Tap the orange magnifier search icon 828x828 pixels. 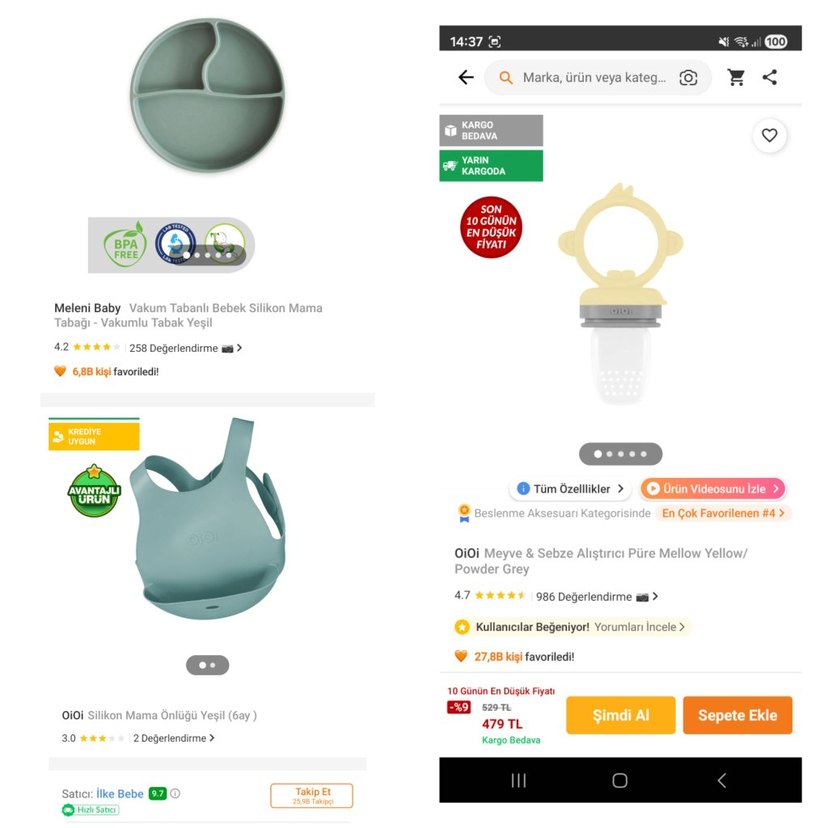[x=505, y=78]
